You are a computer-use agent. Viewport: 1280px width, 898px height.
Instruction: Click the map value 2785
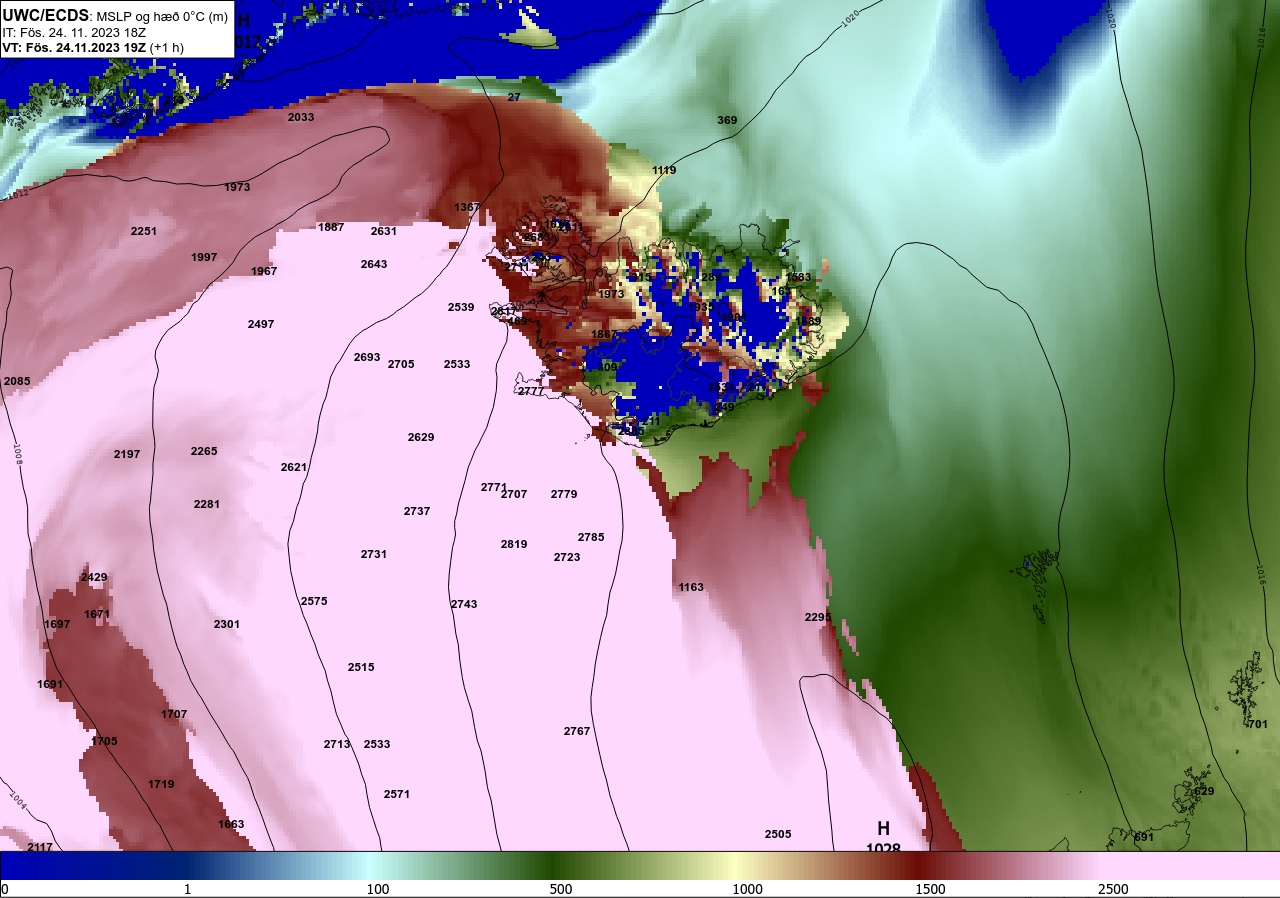coord(591,537)
